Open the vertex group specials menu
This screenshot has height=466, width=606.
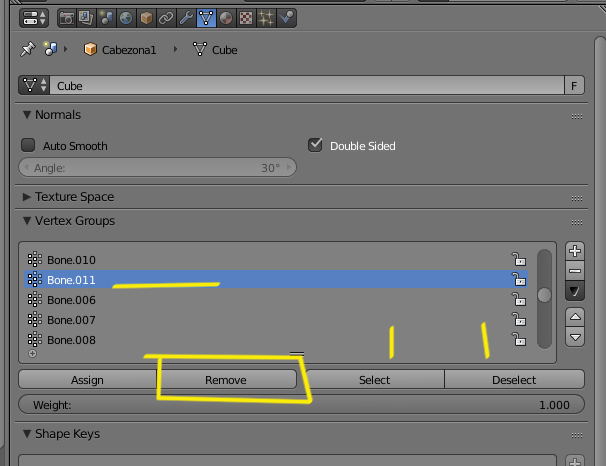tap(575, 291)
